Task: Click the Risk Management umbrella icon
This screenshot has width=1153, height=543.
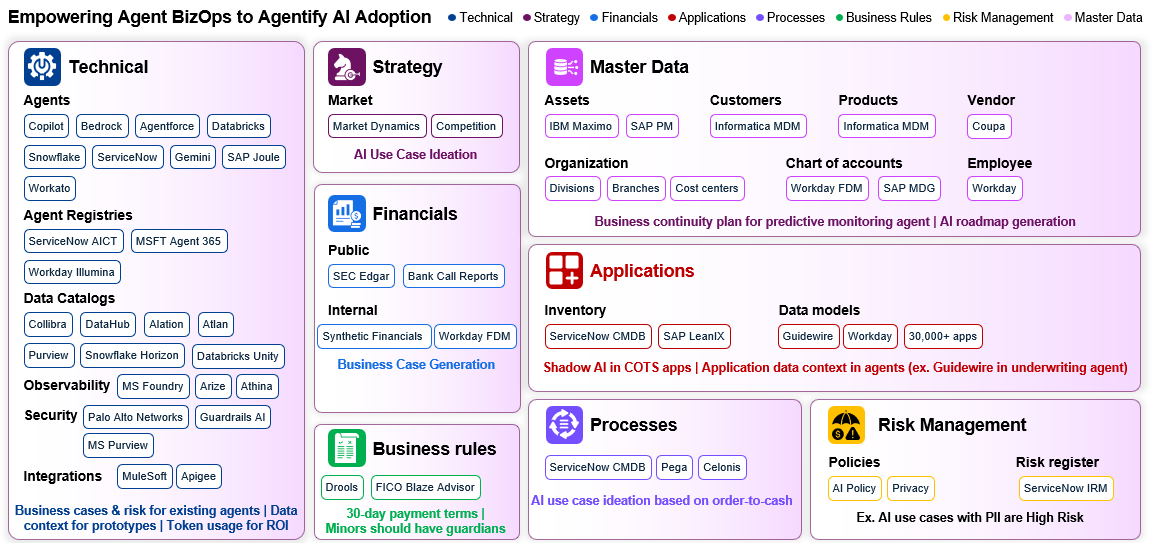Action: [x=846, y=425]
